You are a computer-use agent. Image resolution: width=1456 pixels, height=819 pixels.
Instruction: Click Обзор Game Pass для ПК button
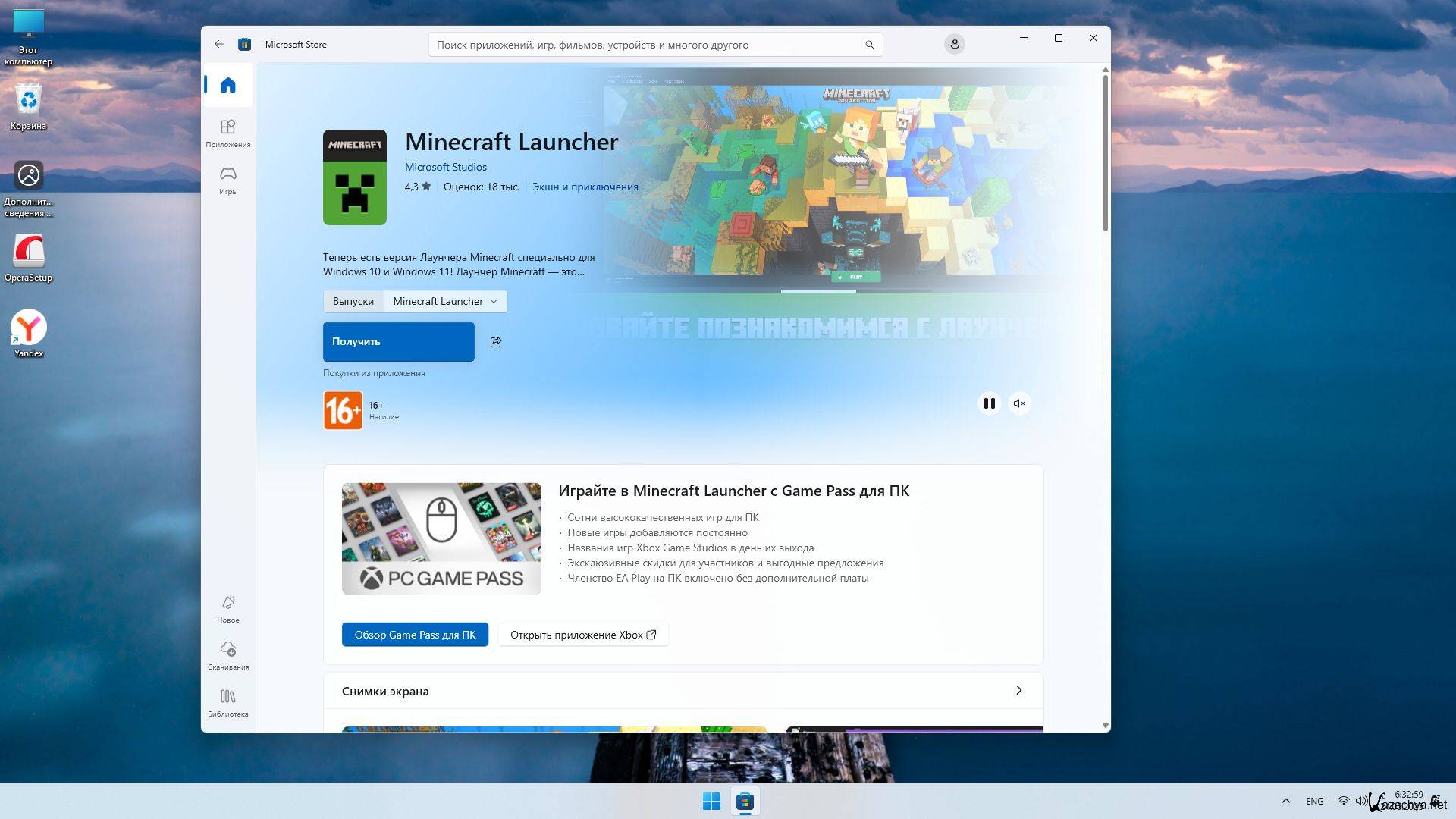[415, 635]
